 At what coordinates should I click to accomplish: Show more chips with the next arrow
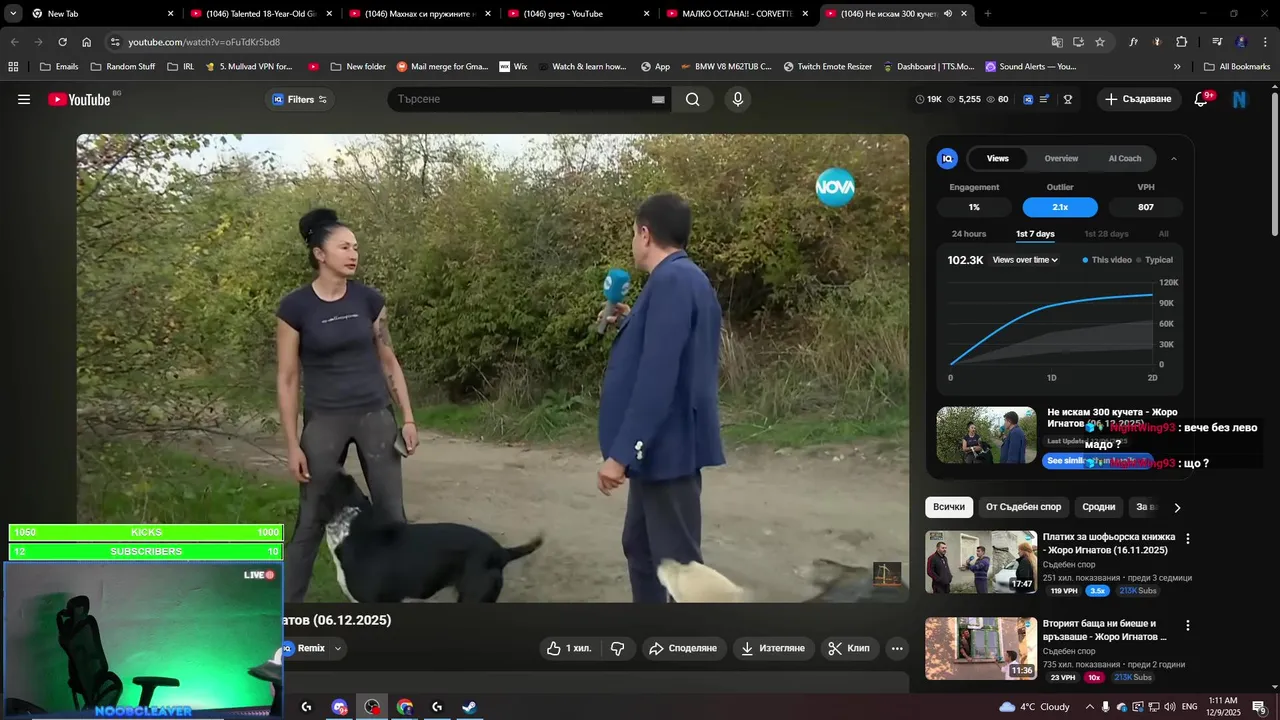tap(1177, 507)
